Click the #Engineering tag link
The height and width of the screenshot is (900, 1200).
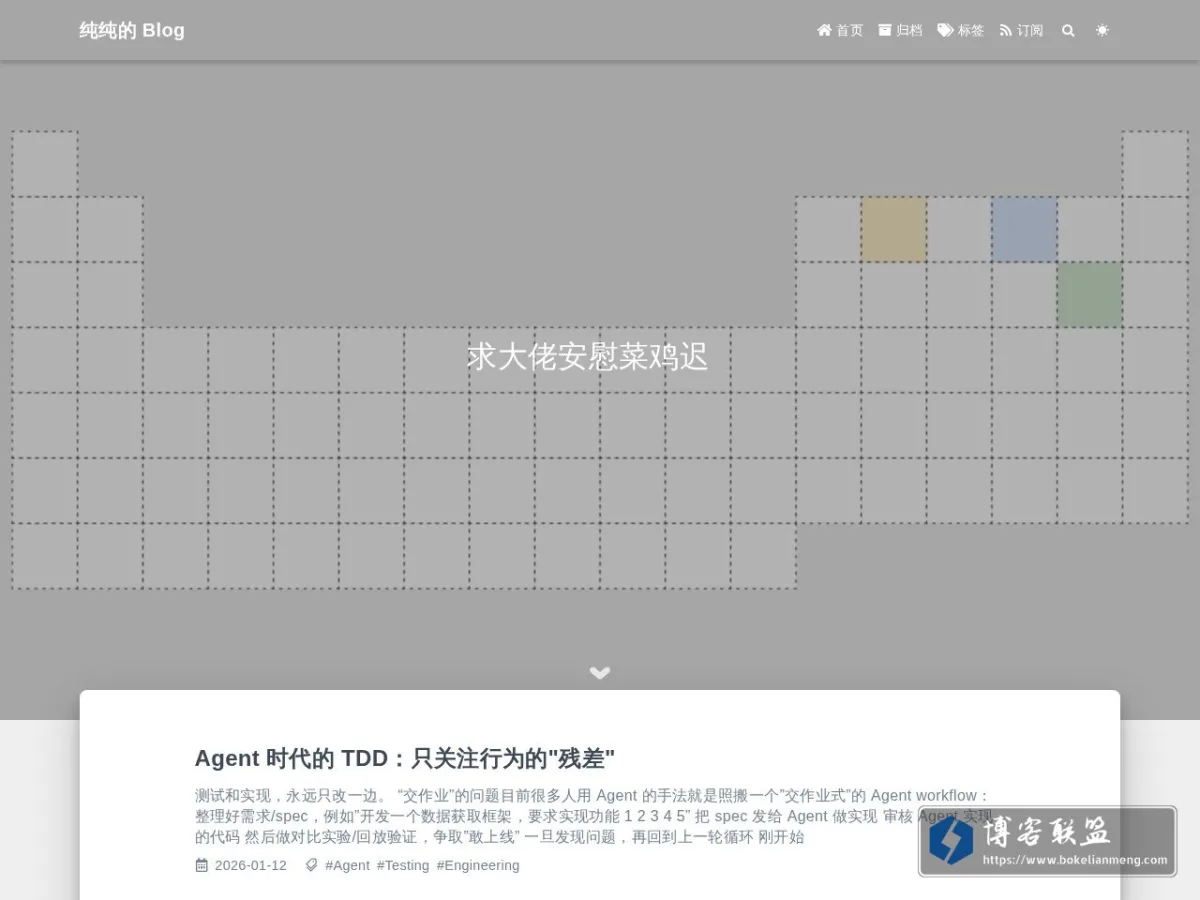[478, 865]
